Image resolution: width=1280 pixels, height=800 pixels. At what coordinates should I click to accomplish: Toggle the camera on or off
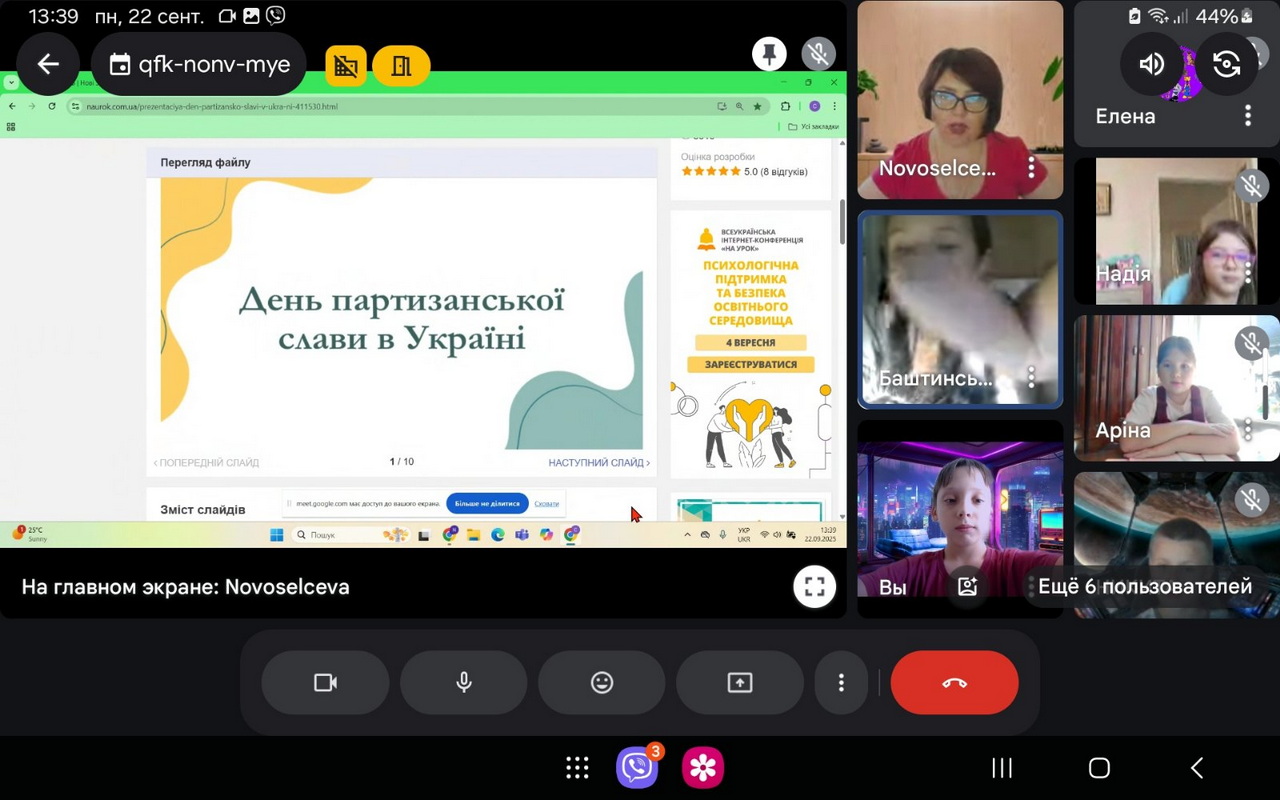pos(325,683)
